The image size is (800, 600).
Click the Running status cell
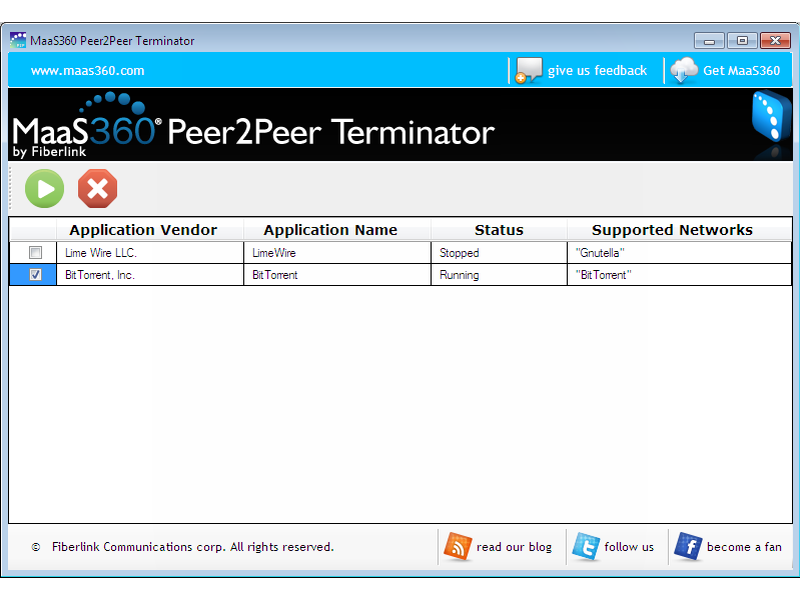(499, 274)
